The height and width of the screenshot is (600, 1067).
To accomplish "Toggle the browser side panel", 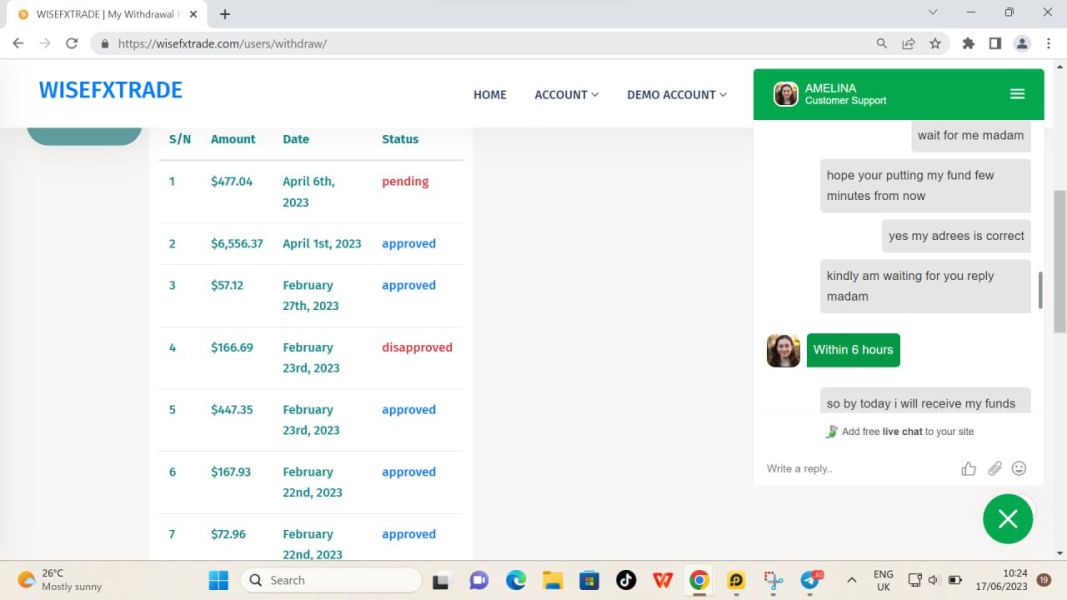I will (x=995, y=44).
